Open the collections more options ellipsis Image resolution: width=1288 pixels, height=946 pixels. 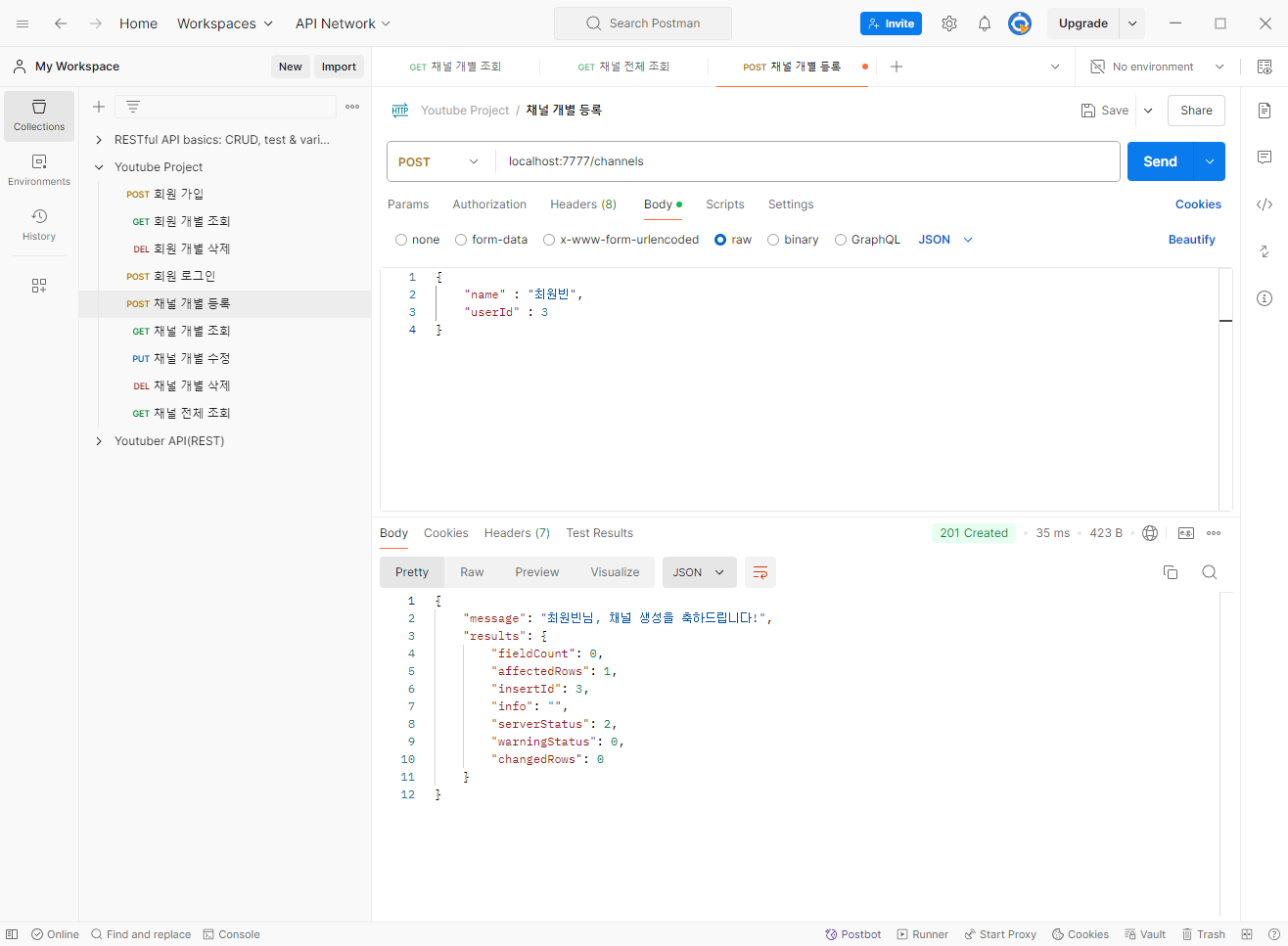[352, 107]
